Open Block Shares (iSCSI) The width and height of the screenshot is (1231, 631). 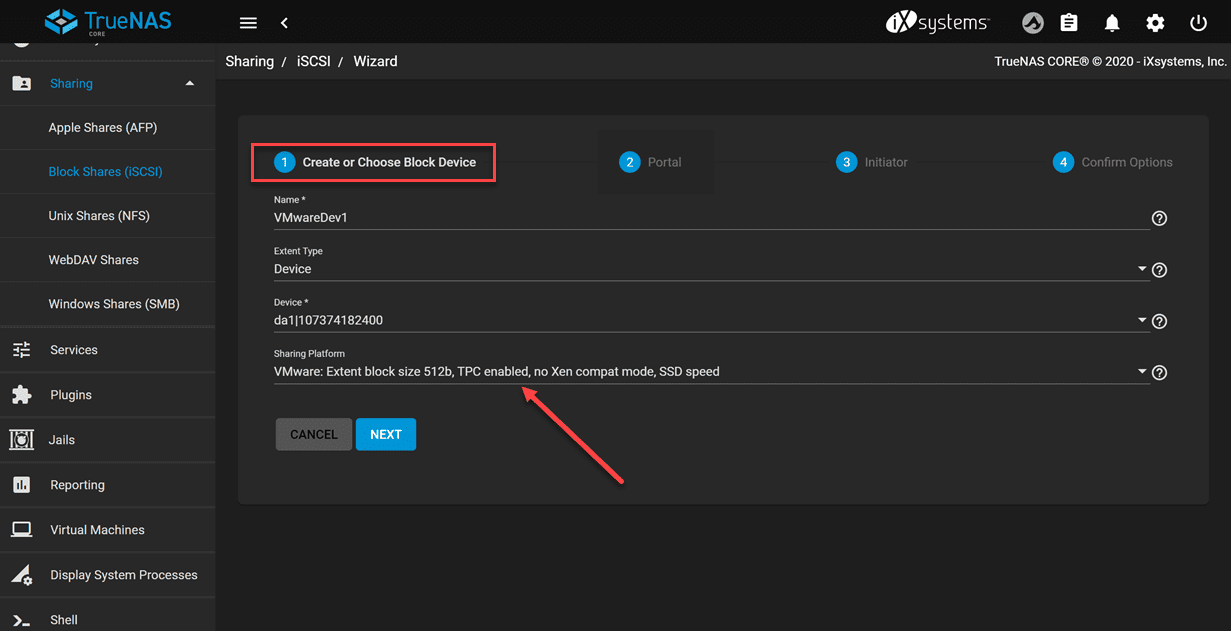[107, 172]
